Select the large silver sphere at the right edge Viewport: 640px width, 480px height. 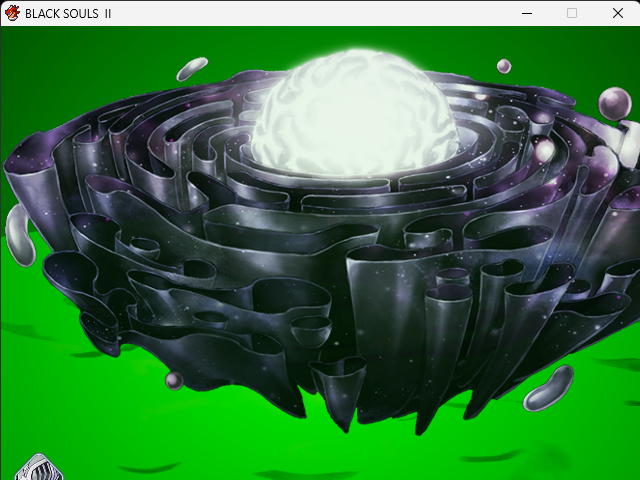pyautogui.click(x=614, y=102)
